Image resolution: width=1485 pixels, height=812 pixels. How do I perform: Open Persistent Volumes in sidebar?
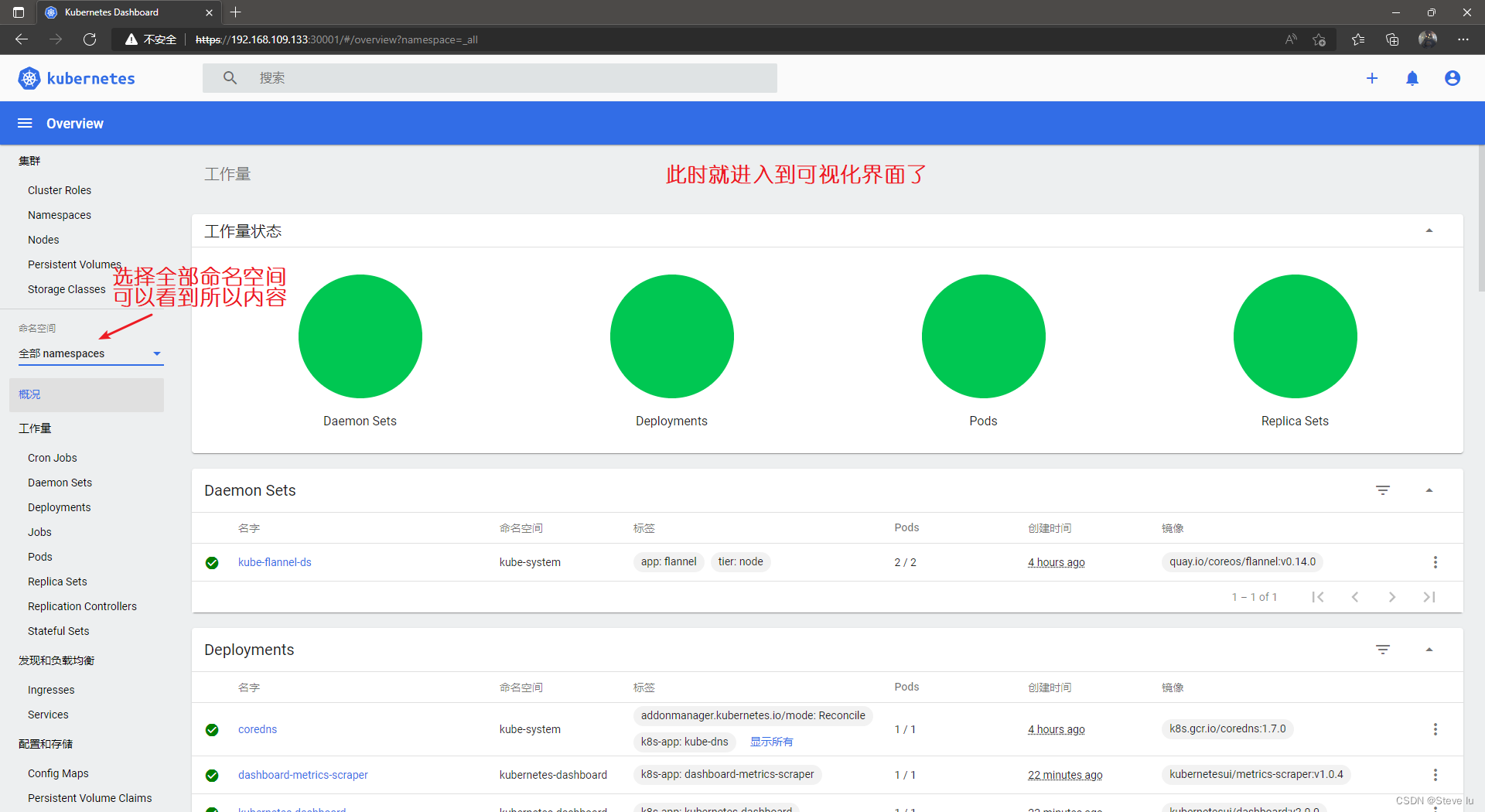pyautogui.click(x=74, y=264)
